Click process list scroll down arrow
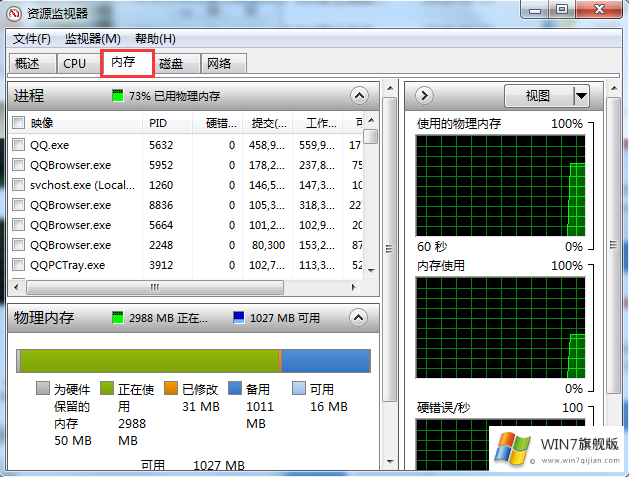The height and width of the screenshot is (477, 629). coord(371,270)
